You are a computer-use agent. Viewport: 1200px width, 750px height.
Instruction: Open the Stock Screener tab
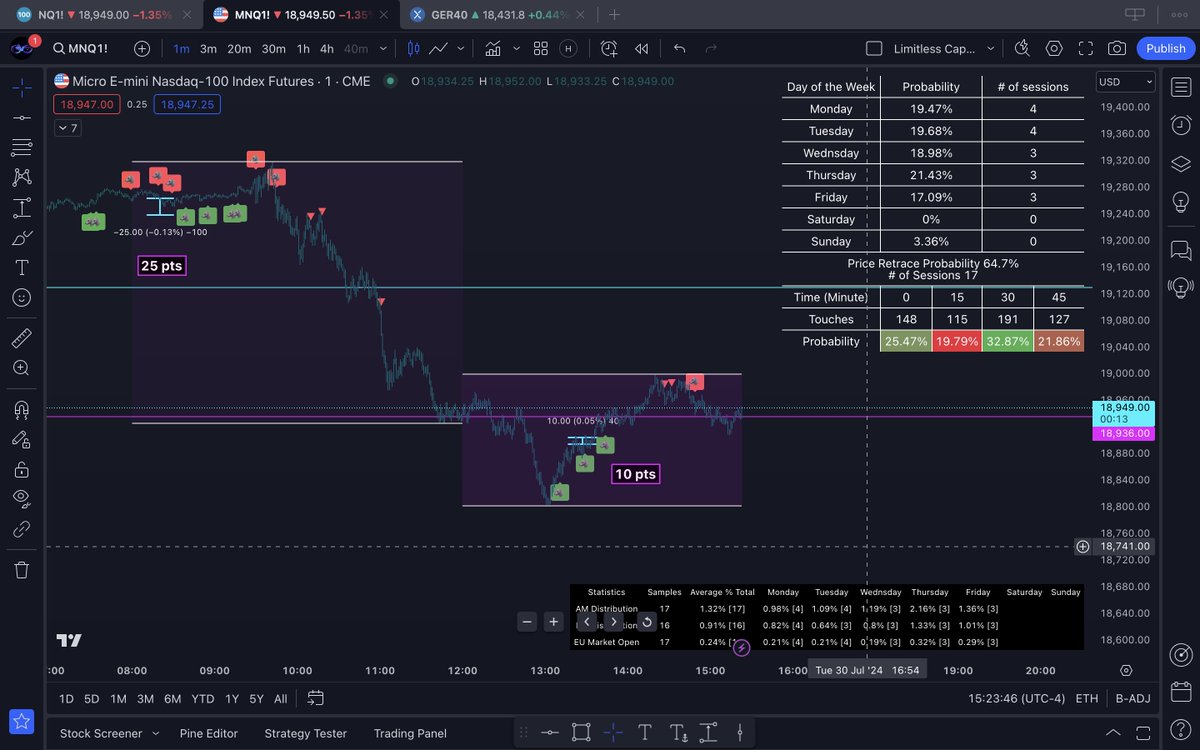(101, 733)
